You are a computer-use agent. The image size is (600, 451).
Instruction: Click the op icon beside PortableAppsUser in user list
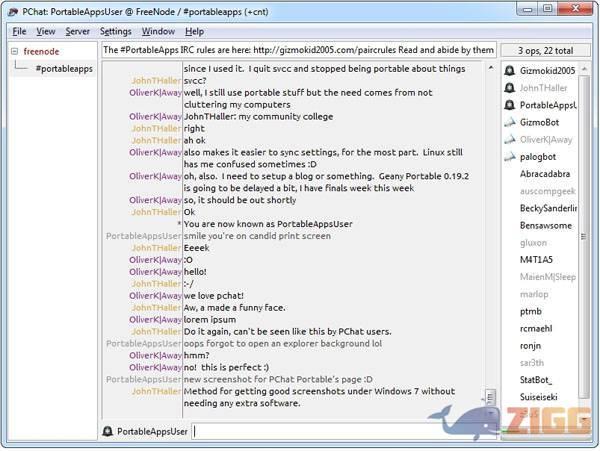click(x=510, y=105)
